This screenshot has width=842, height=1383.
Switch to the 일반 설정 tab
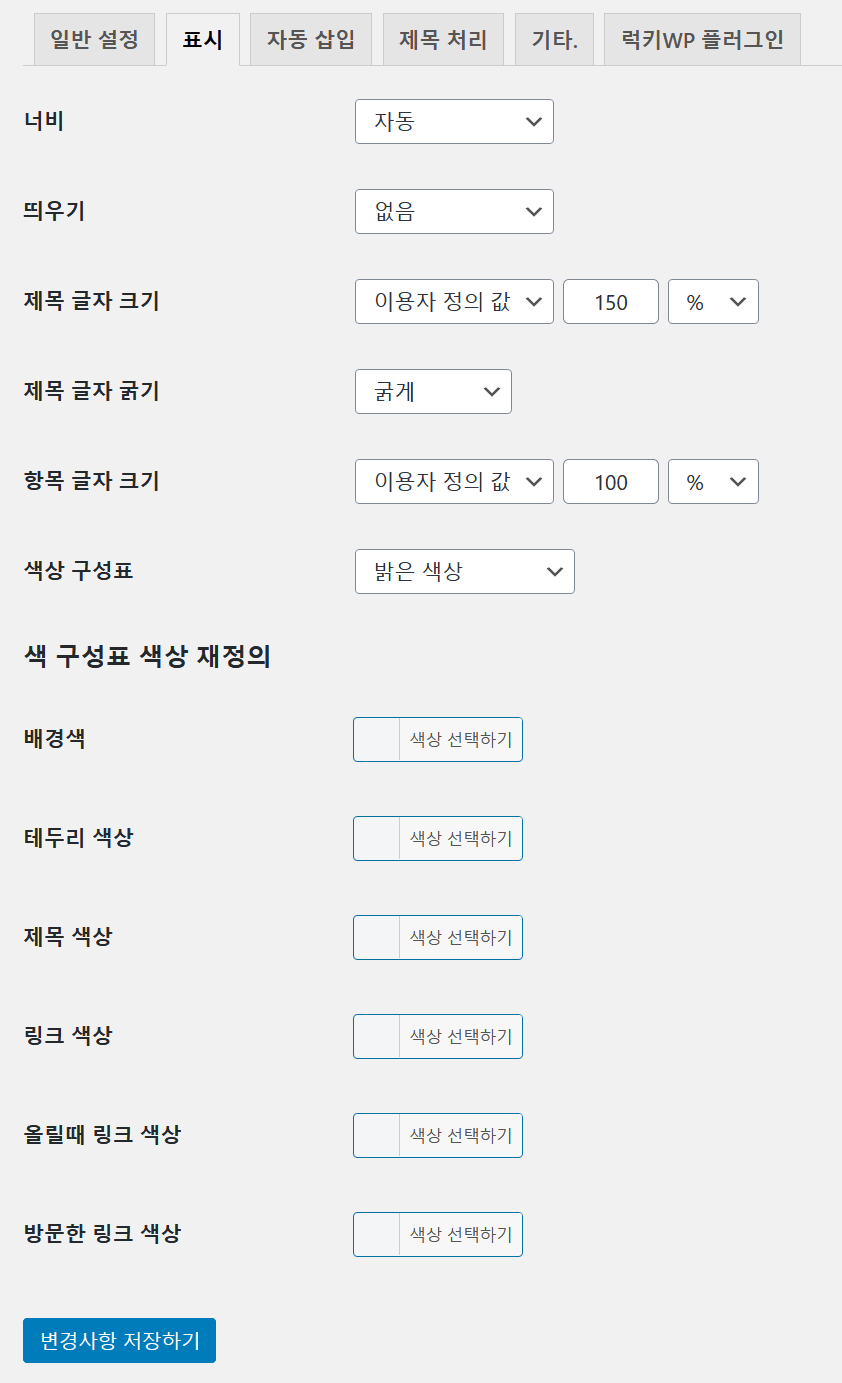click(94, 38)
